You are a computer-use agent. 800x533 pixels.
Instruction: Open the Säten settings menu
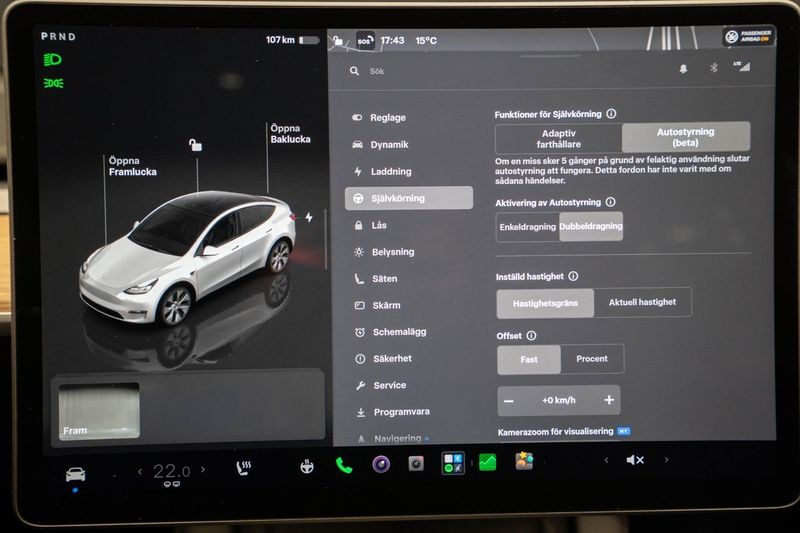376,278
